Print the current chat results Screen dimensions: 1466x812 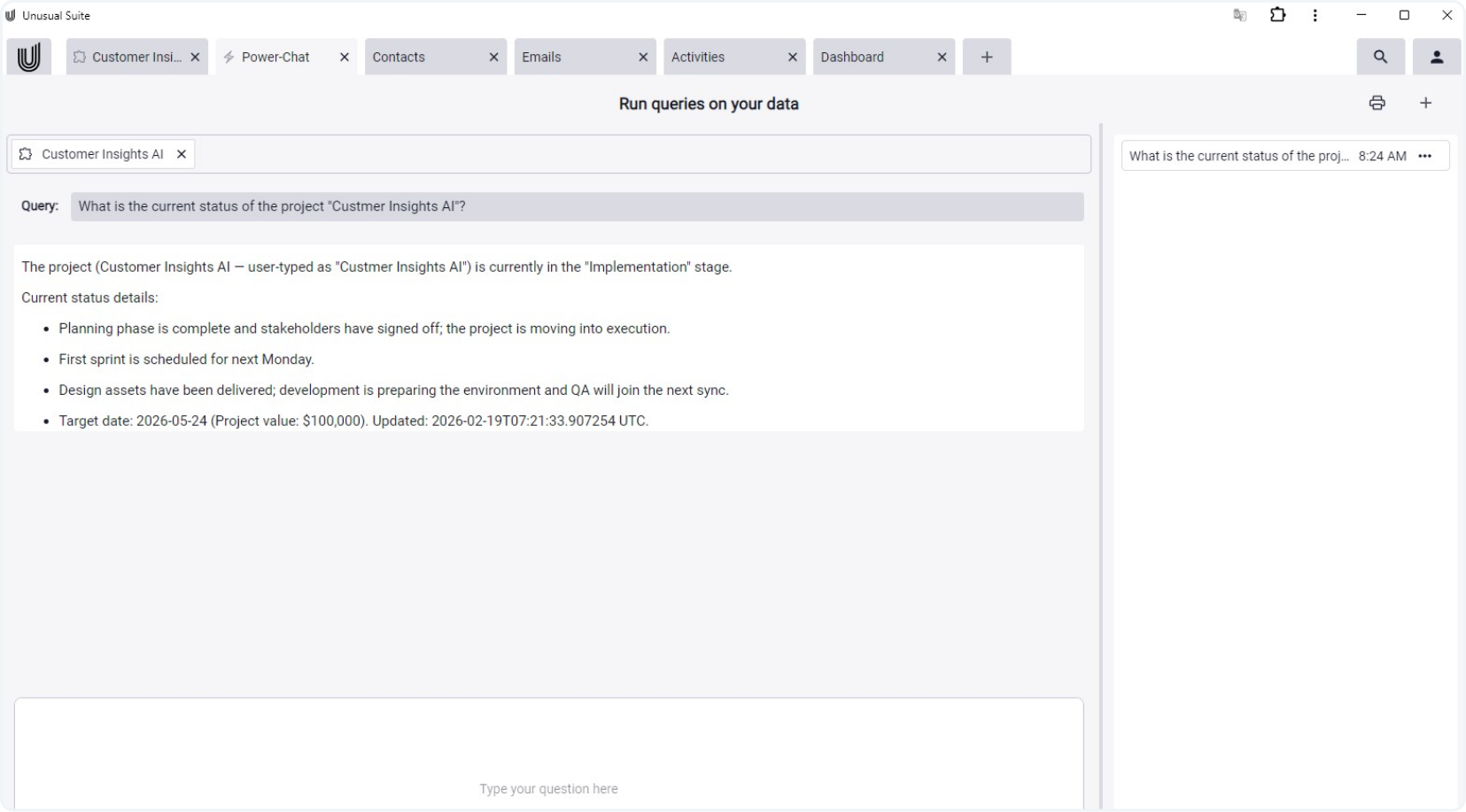pos(1377,103)
